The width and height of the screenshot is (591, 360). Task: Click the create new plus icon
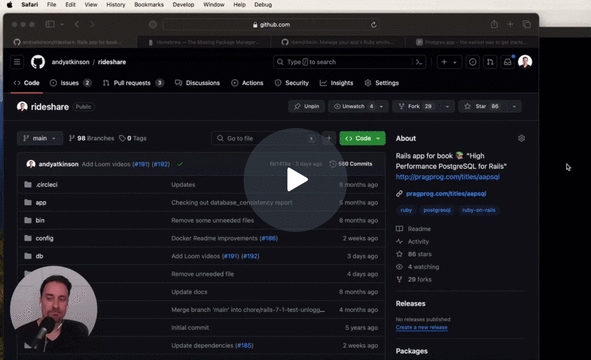tap(444, 62)
